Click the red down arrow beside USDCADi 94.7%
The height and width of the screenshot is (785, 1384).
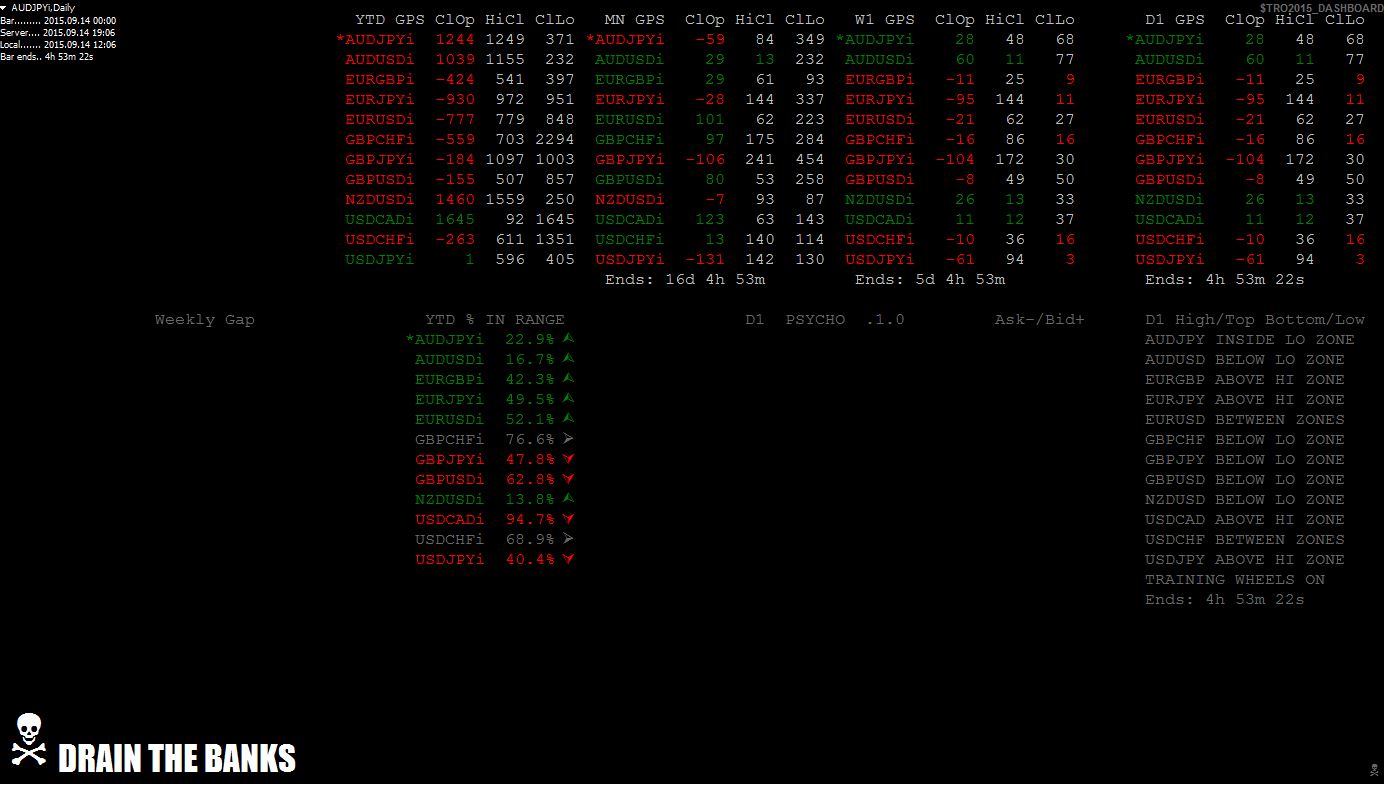(x=568, y=519)
